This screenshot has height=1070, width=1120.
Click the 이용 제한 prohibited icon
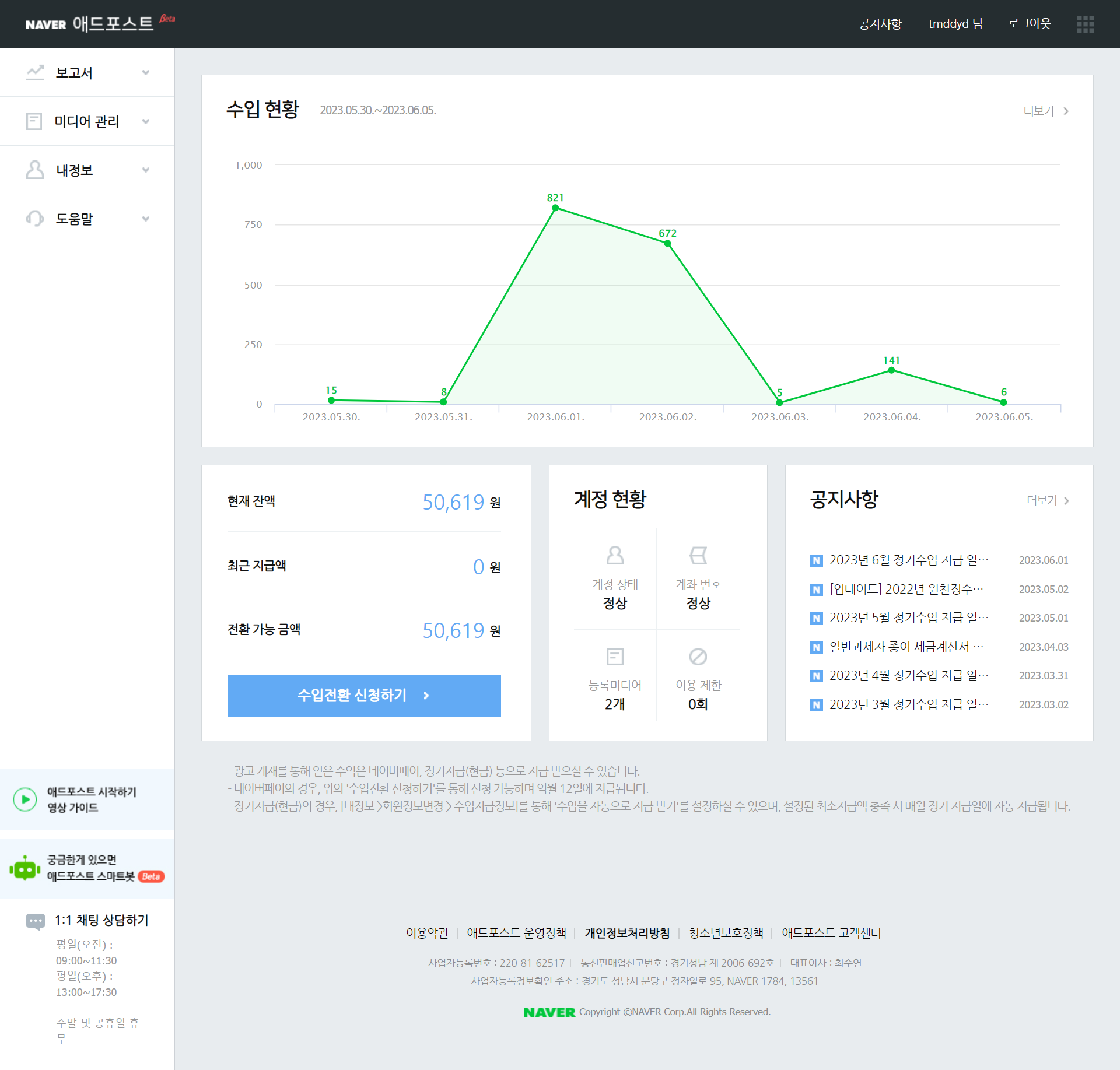point(698,657)
